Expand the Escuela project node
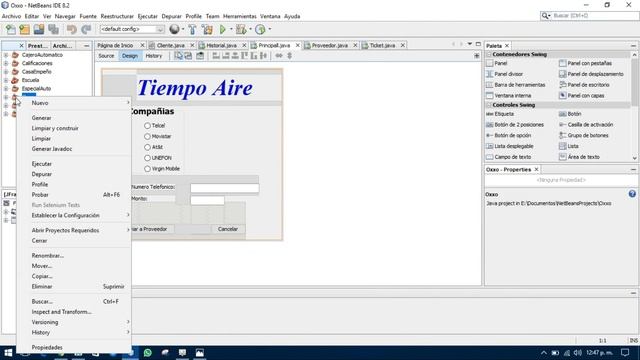The width and height of the screenshot is (640, 360). (6, 80)
